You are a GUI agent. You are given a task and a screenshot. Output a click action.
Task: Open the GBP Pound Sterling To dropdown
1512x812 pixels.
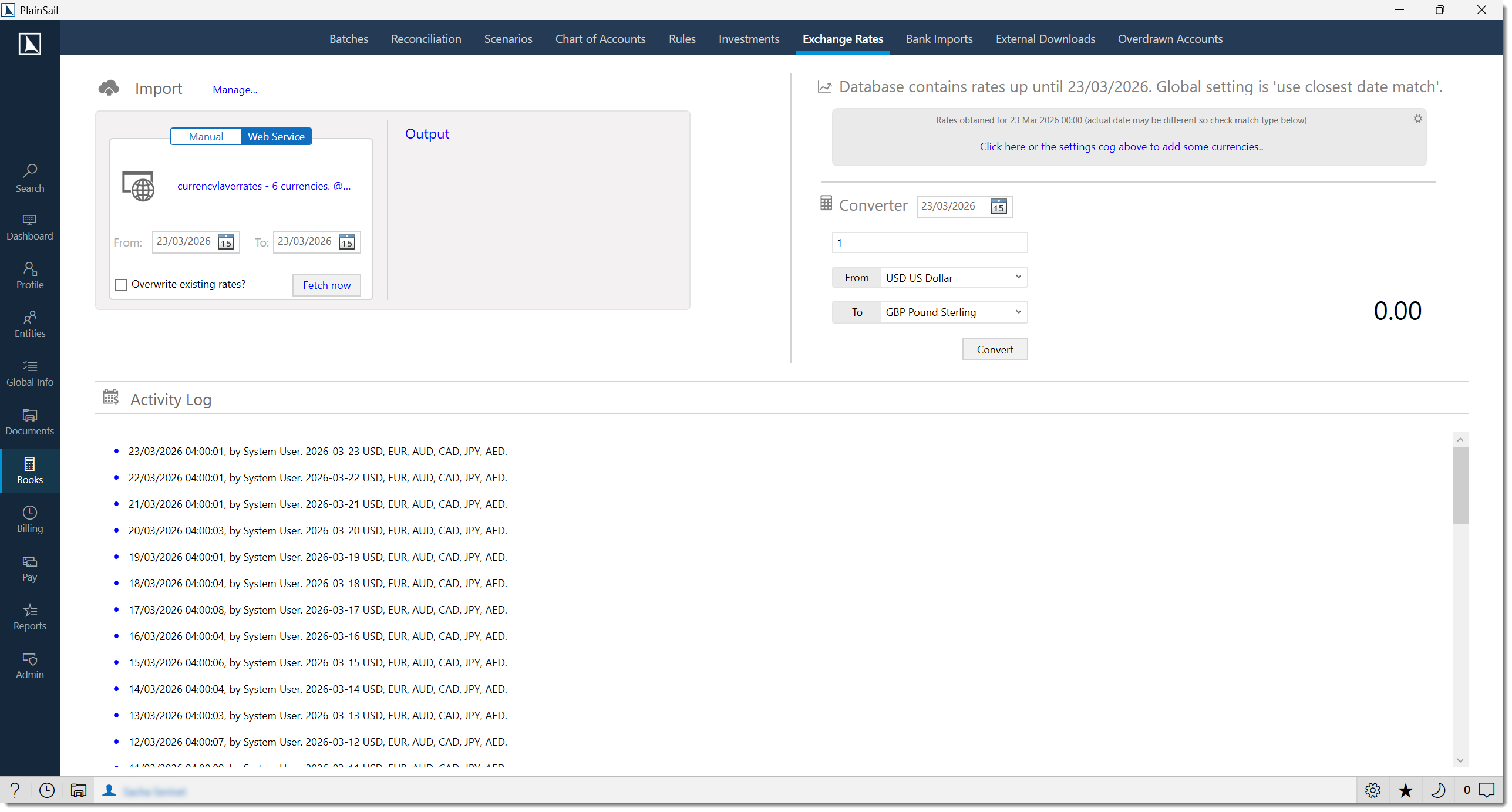pyautogui.click(x=952, y=312)
